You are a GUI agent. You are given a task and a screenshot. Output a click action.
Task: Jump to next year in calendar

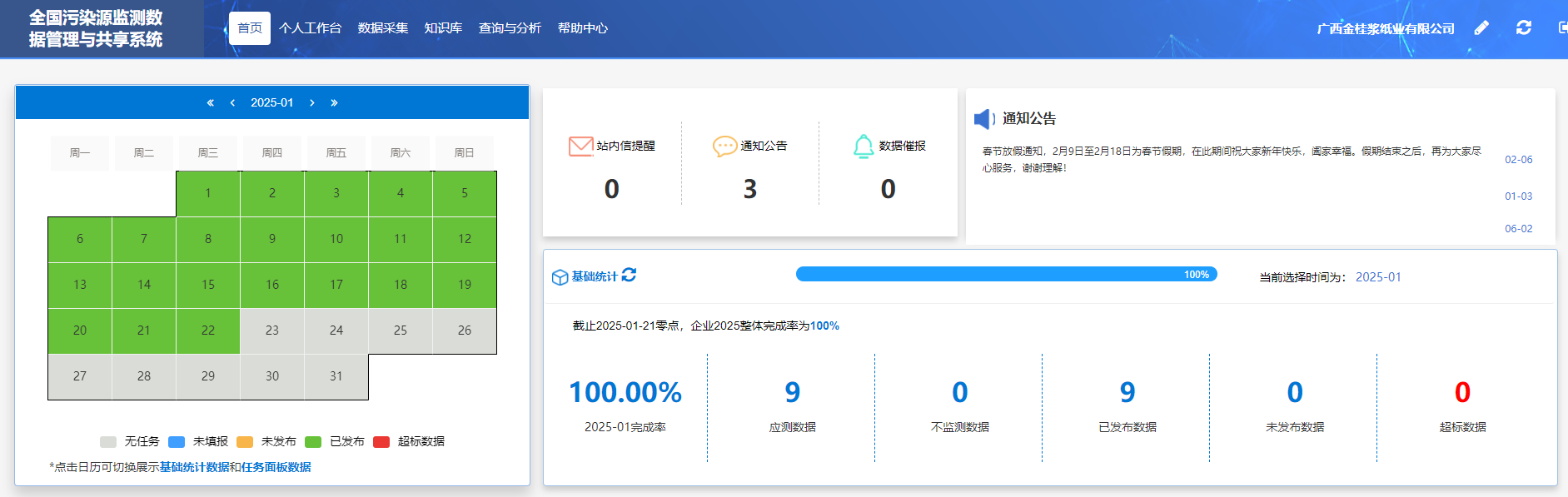(x=334, y=103)
